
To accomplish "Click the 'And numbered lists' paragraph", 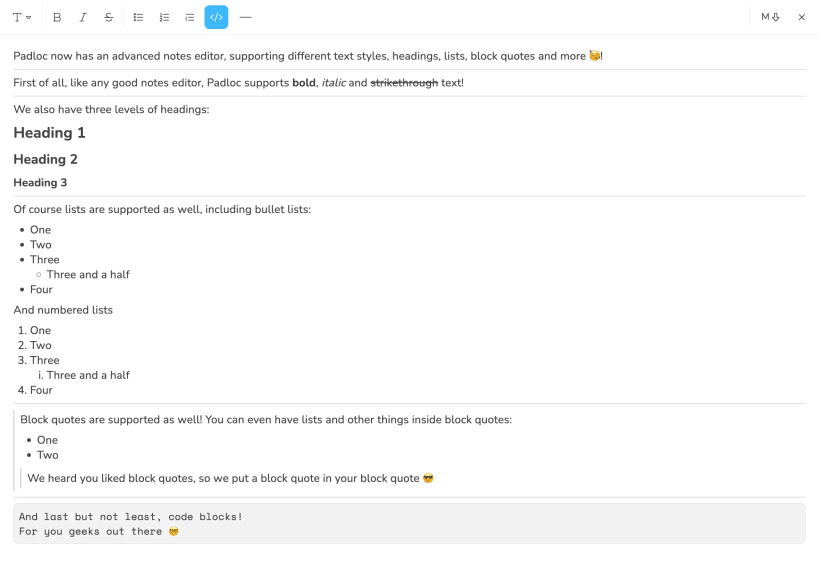I will pos(63,310).
